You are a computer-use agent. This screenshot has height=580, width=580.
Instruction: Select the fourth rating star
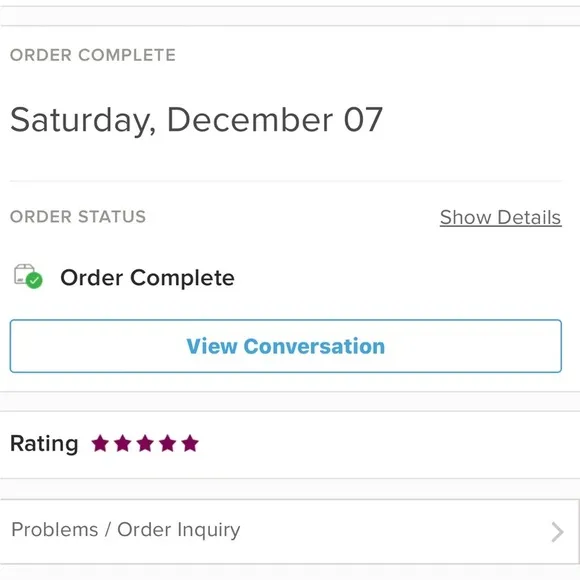pos(168,443)
